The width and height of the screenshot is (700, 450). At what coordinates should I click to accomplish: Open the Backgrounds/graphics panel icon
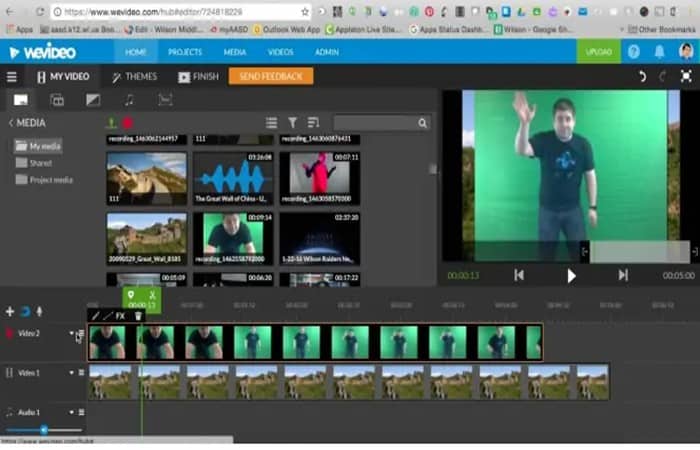(165, 100)
